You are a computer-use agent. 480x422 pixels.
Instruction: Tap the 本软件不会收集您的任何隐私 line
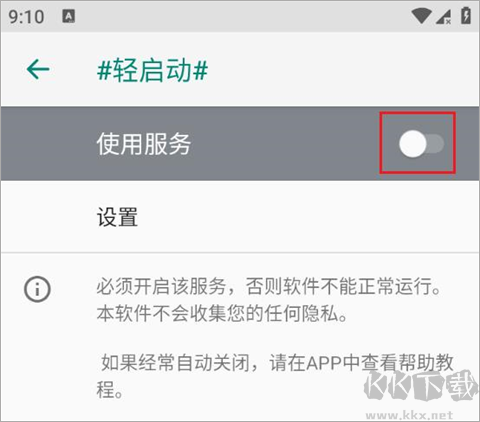pyautogui.click(x=222, y=313)
